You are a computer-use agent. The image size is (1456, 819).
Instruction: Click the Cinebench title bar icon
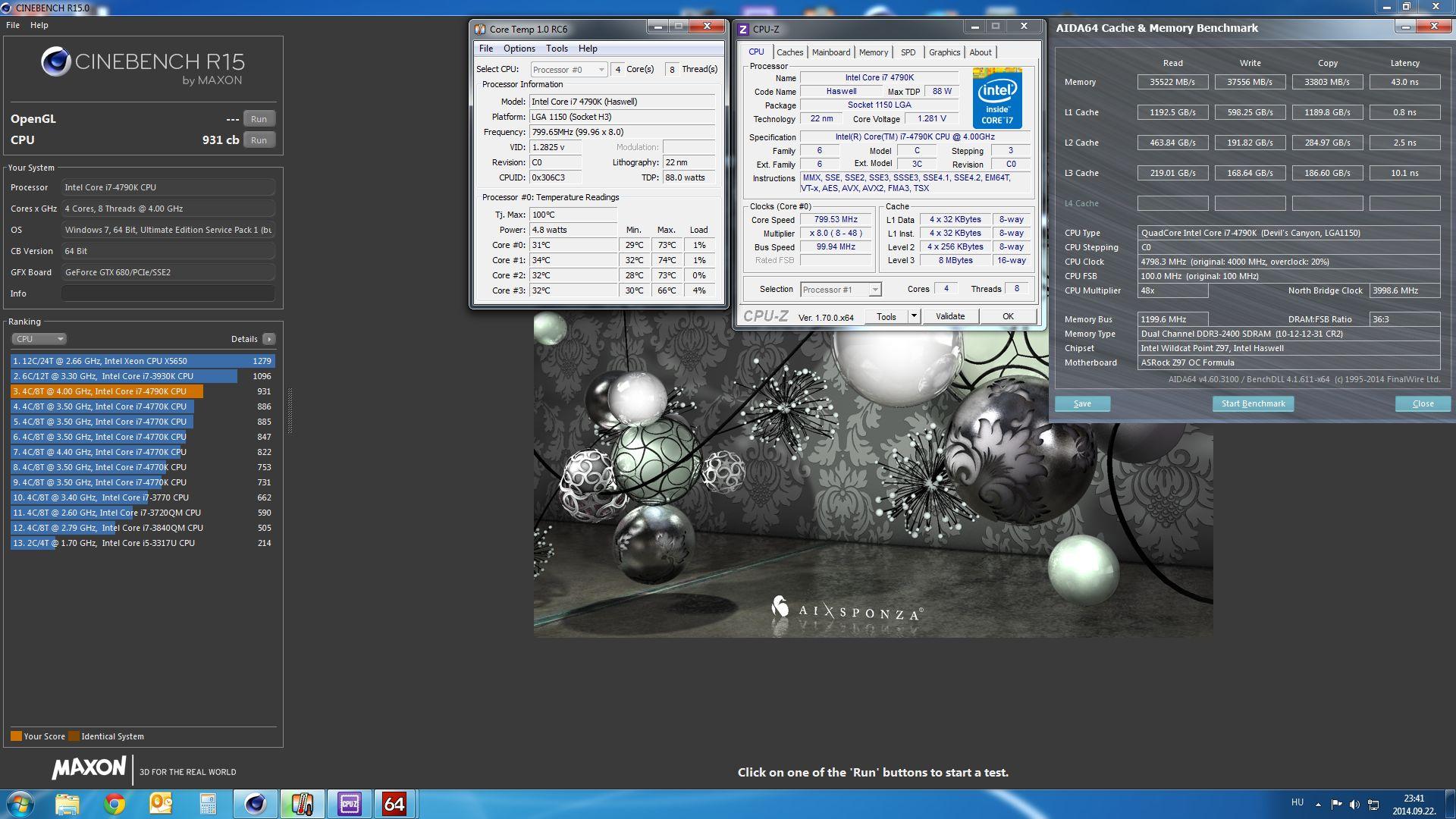[x=7, y=8]
